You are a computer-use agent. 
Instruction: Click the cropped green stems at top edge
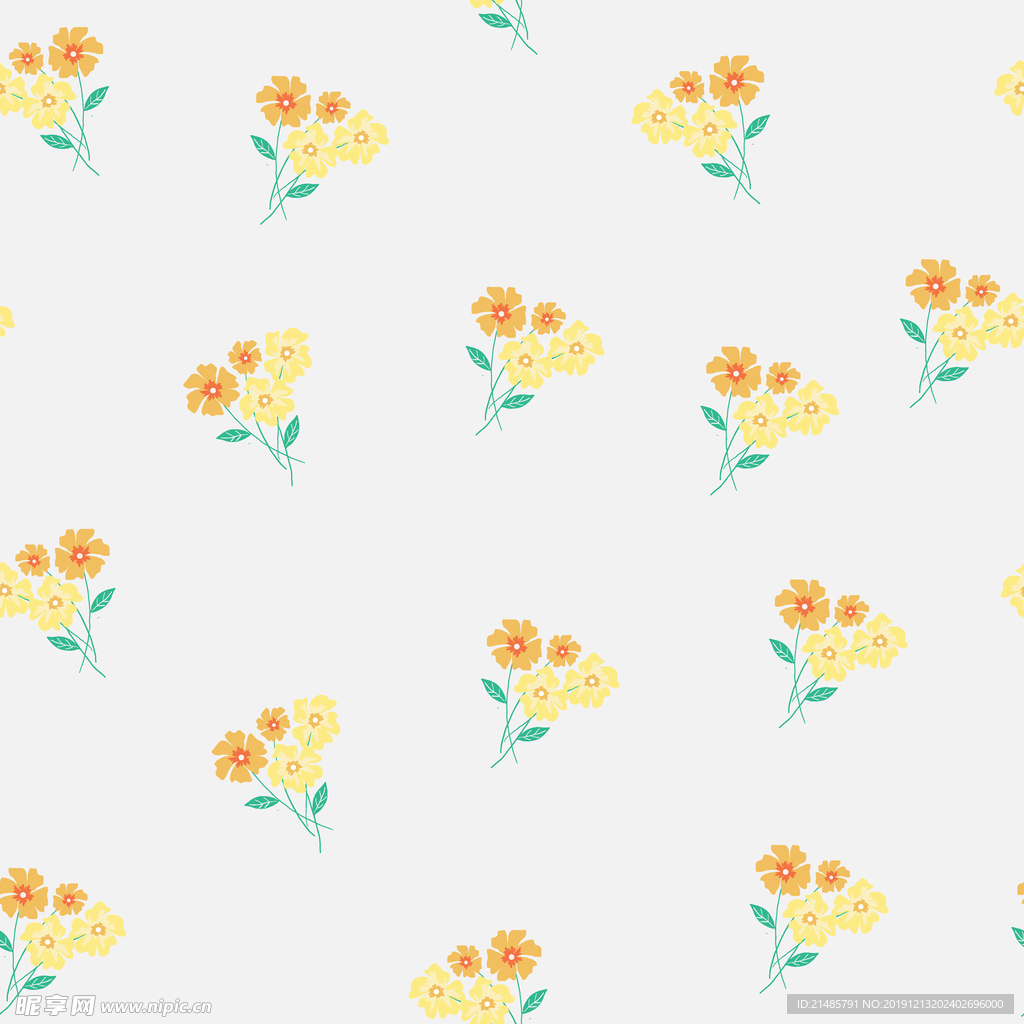(x=510, y=22)
